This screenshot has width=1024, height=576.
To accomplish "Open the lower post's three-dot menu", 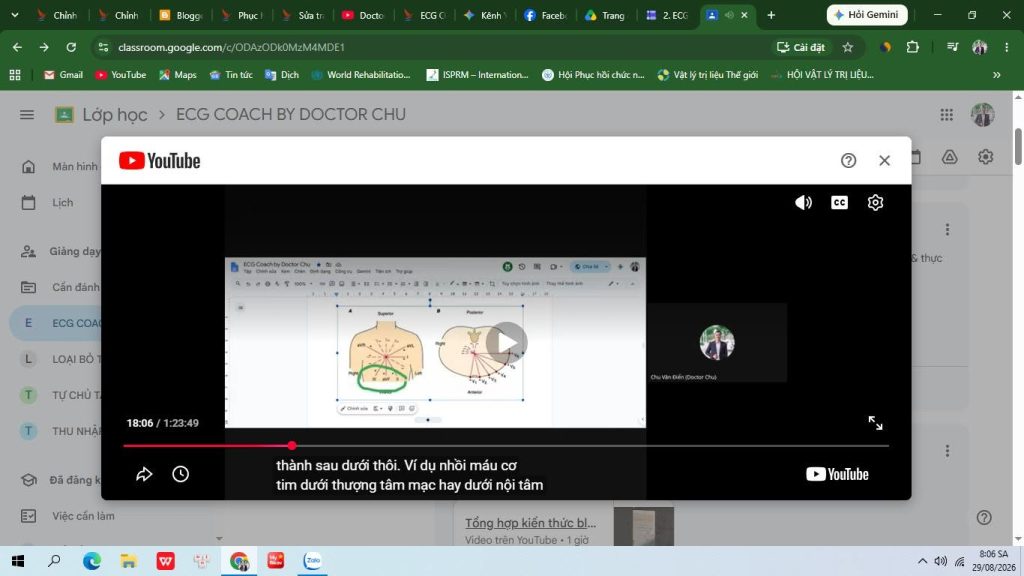I will click(x=947, y=451).
